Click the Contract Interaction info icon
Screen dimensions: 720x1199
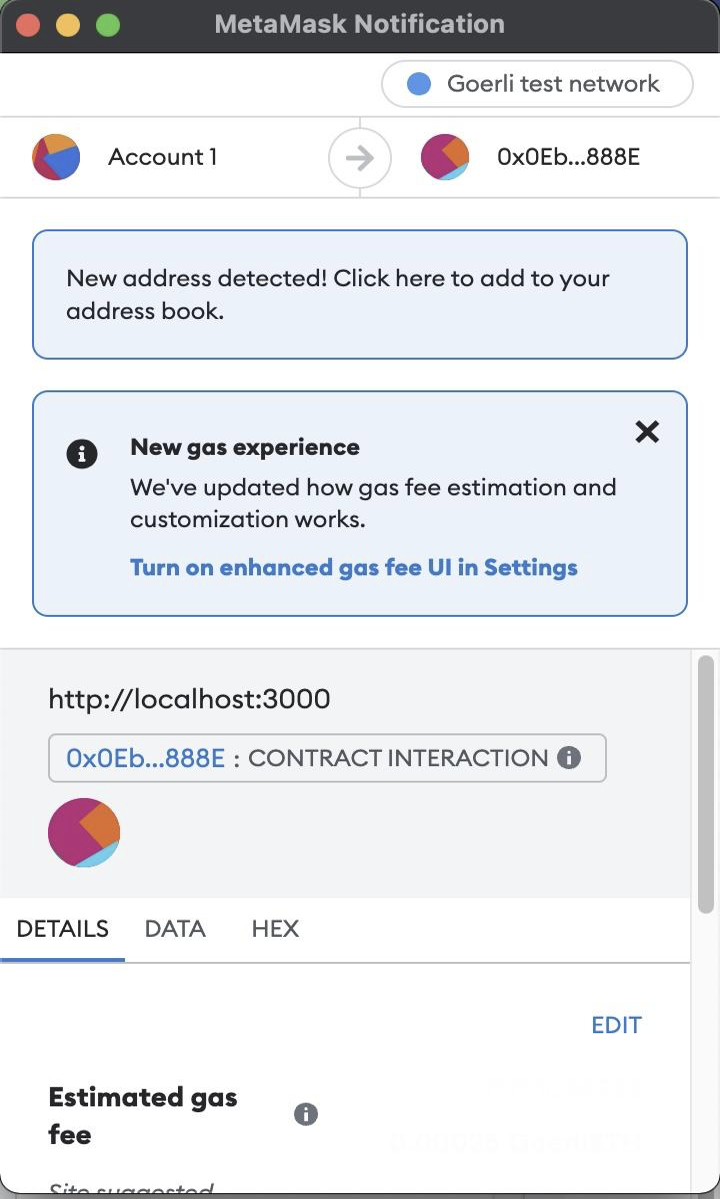pyautogui.click(x=569, y=757)
